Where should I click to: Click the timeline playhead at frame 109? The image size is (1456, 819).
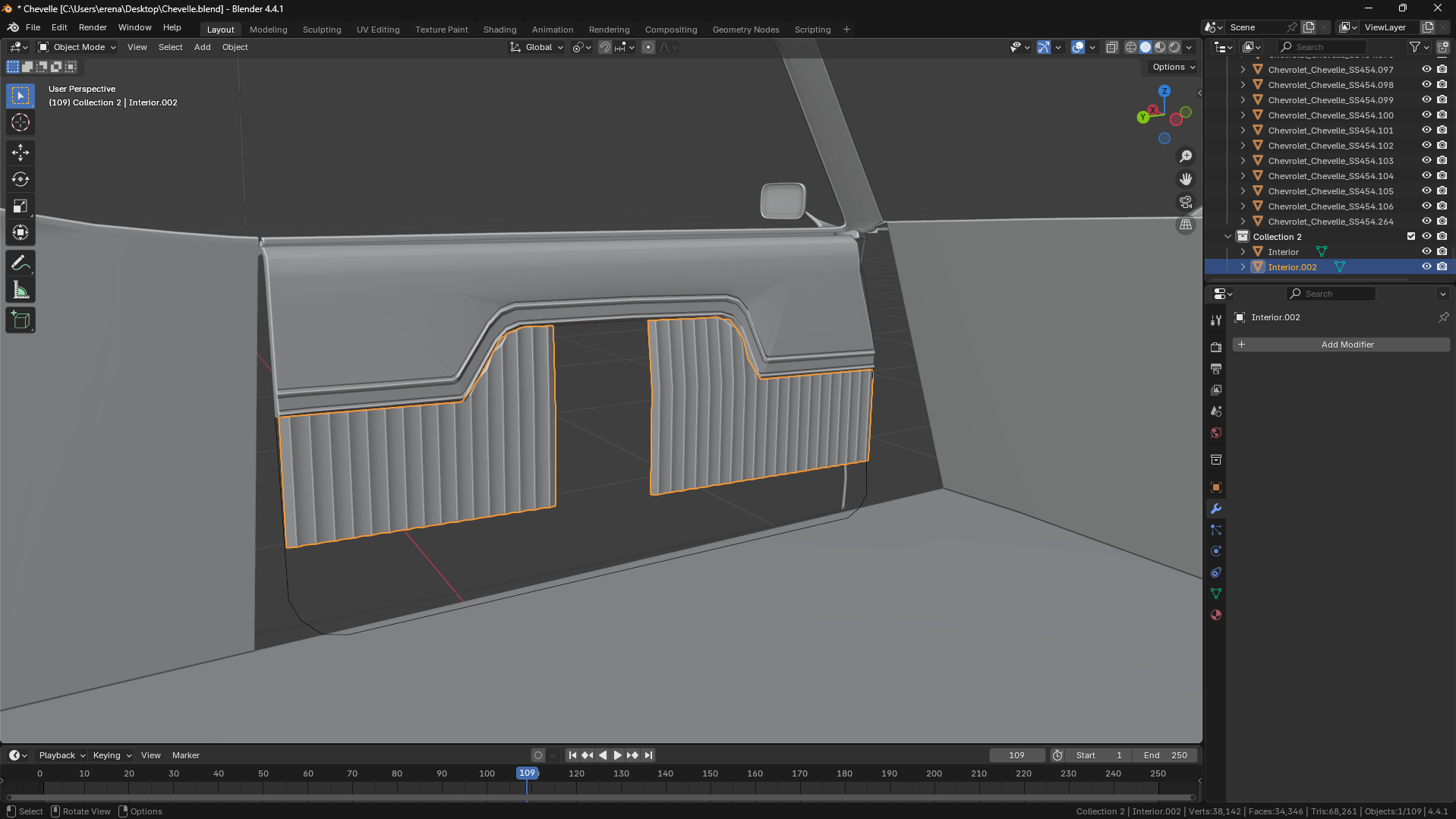[x=527, y=773]
